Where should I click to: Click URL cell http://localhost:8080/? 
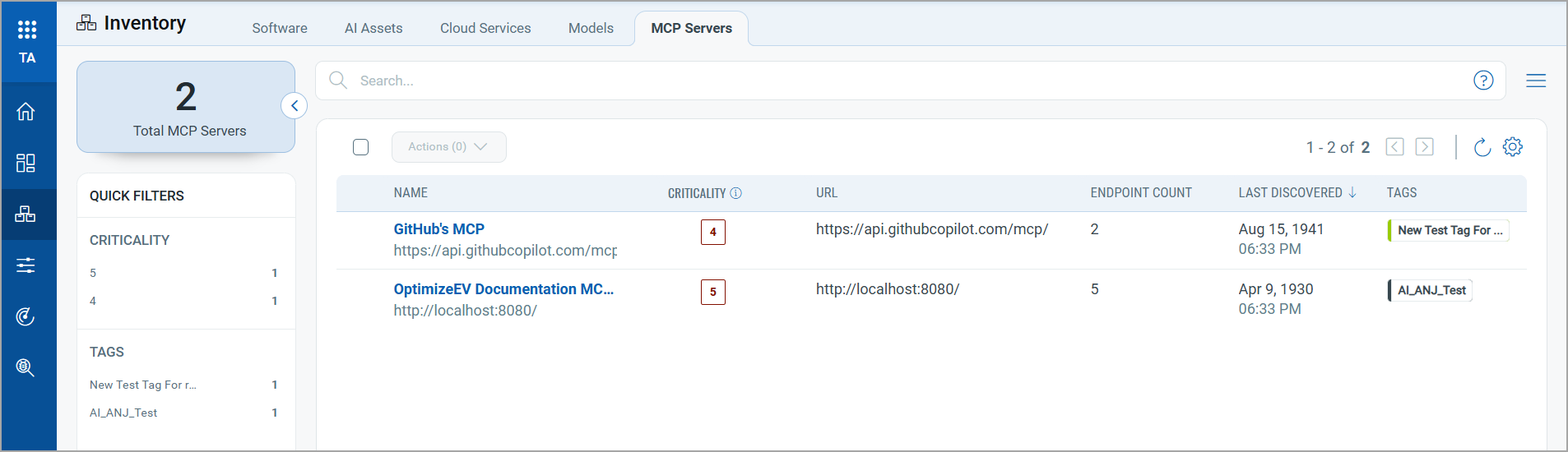[x=888, y=289]
